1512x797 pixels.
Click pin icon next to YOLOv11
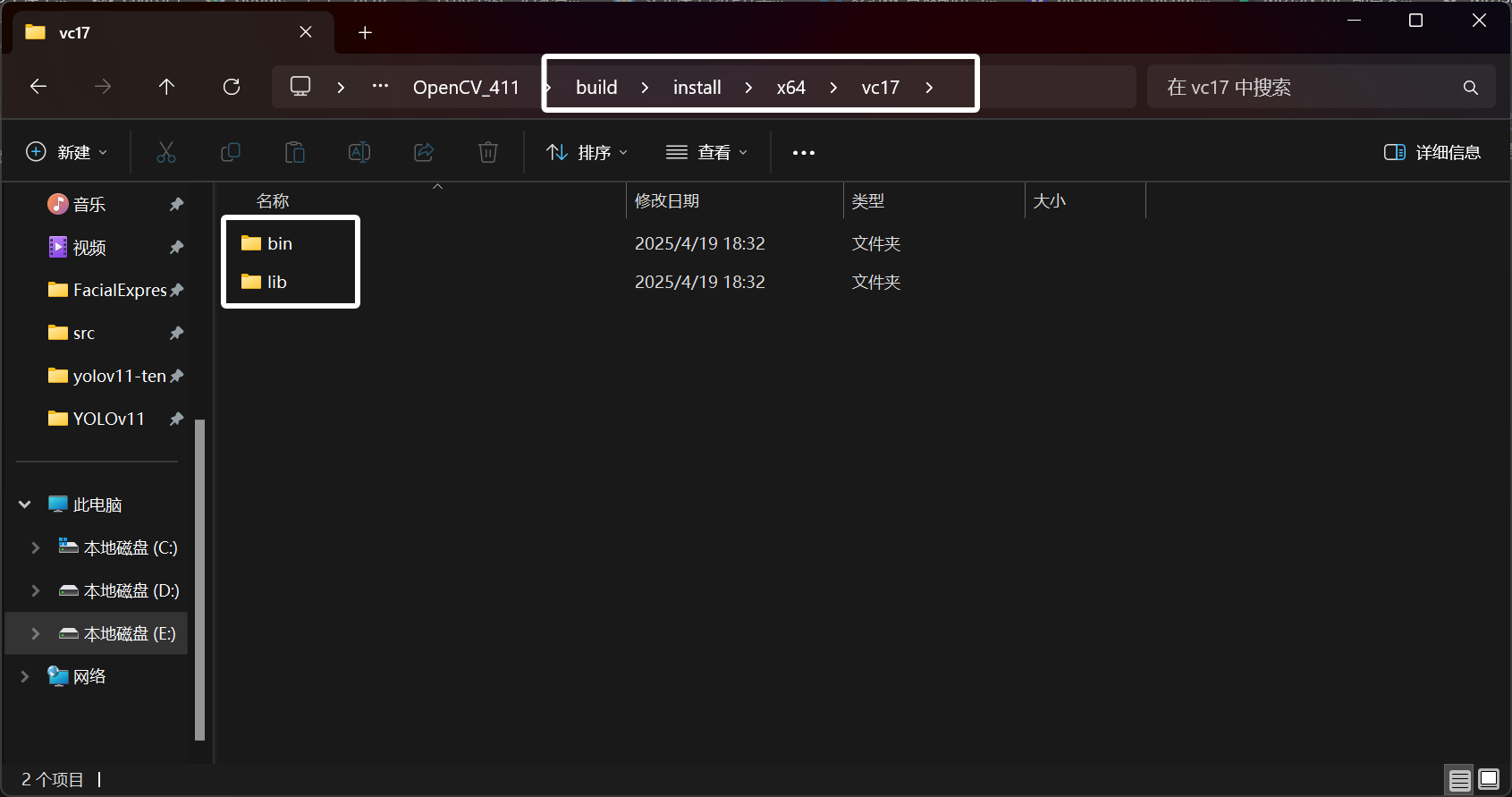tap(177, 419)
